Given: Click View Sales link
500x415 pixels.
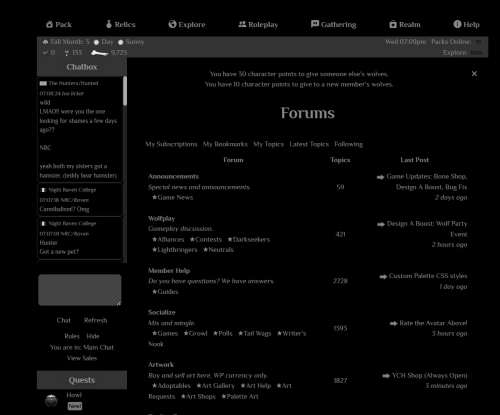Looking at the screenshot, I should [82, 358].
